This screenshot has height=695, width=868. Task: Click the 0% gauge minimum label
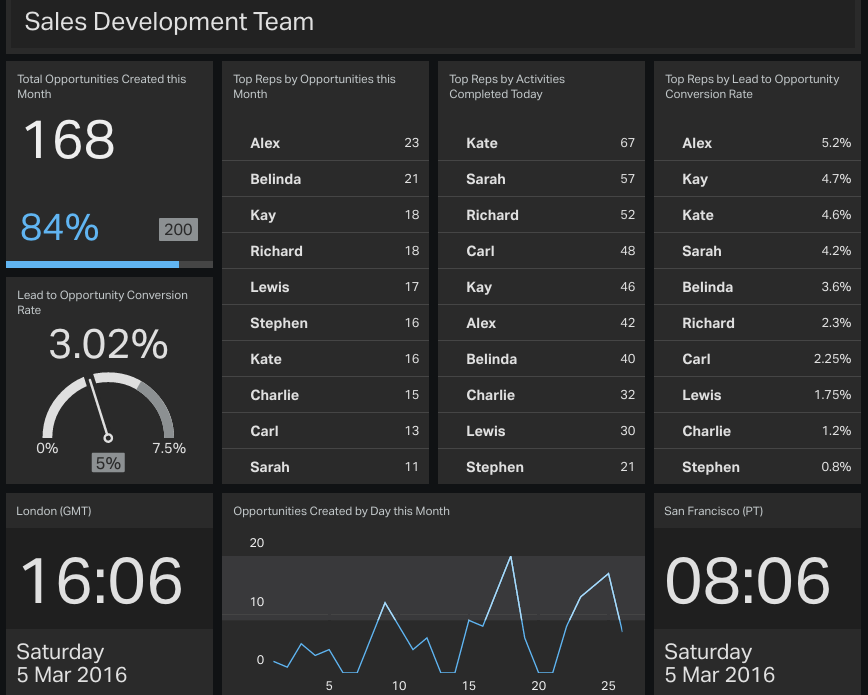[x=47, y=449]
